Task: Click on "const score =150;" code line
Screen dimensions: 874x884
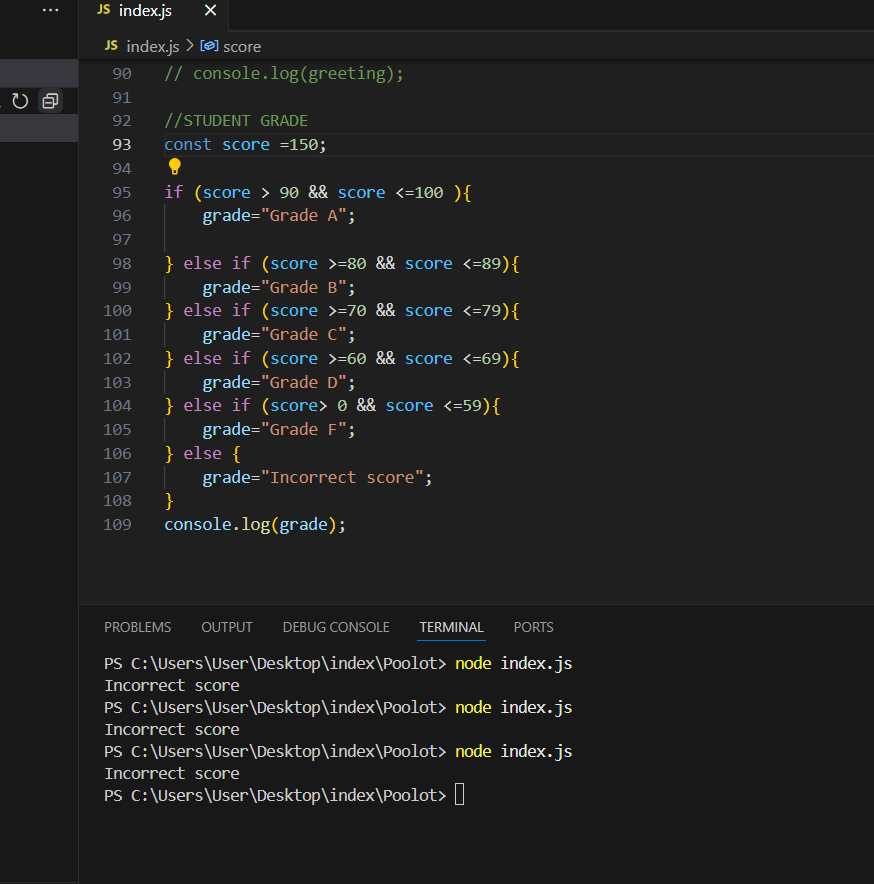Action: coord(245,145)
